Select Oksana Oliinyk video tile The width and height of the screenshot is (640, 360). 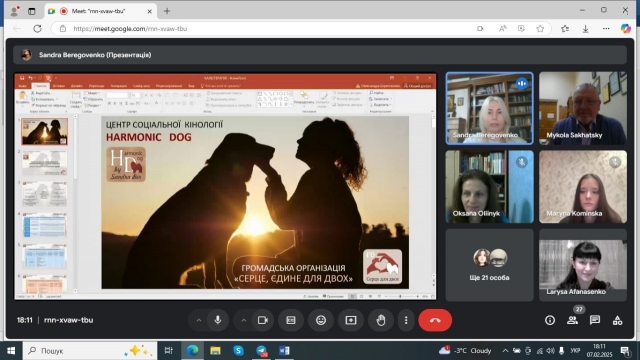coord(489,187)
